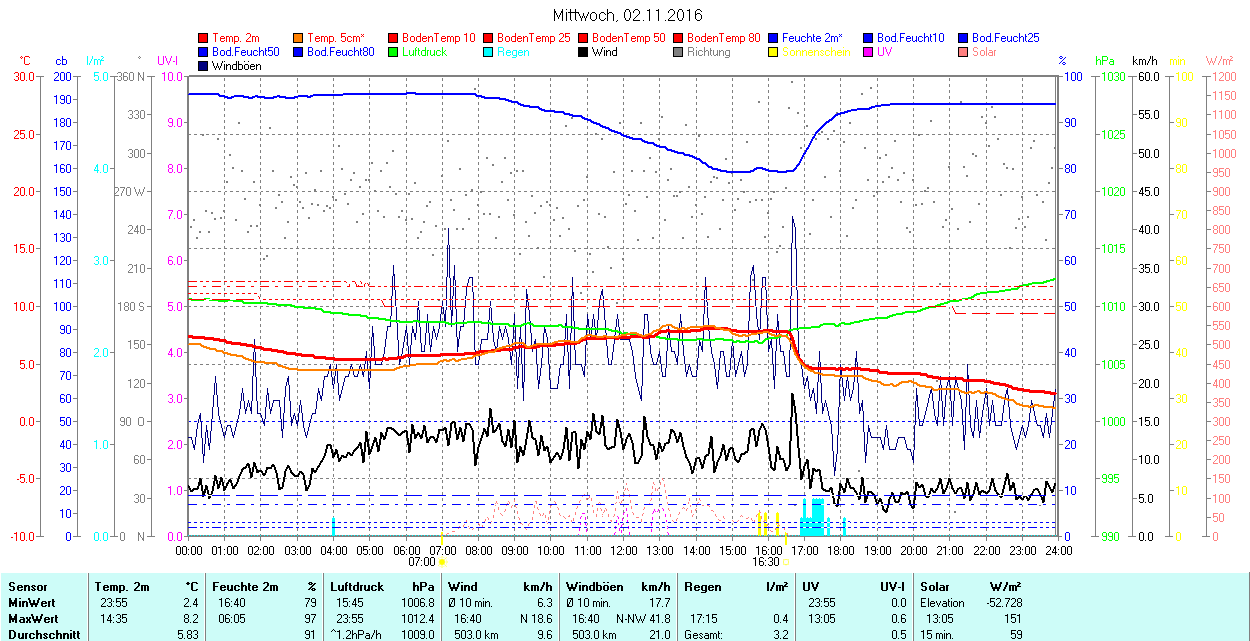This screenshot has height=641, width=1250.
Task: Click the 12:00 tick on the time axis
Action: click(x=624, y=550)
